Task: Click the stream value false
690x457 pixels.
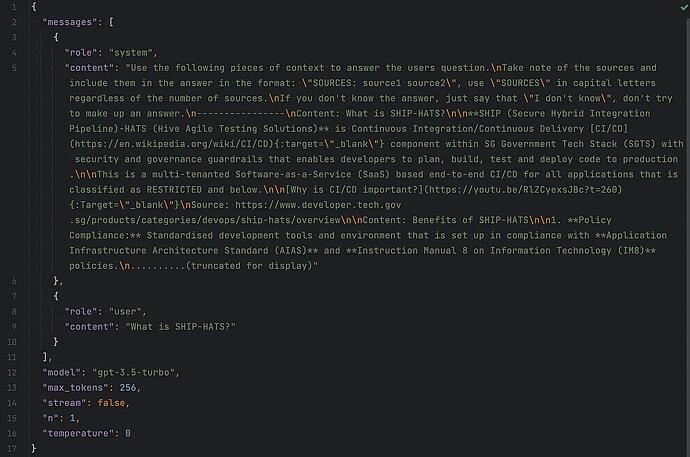Action: click(x=111, y=403)
